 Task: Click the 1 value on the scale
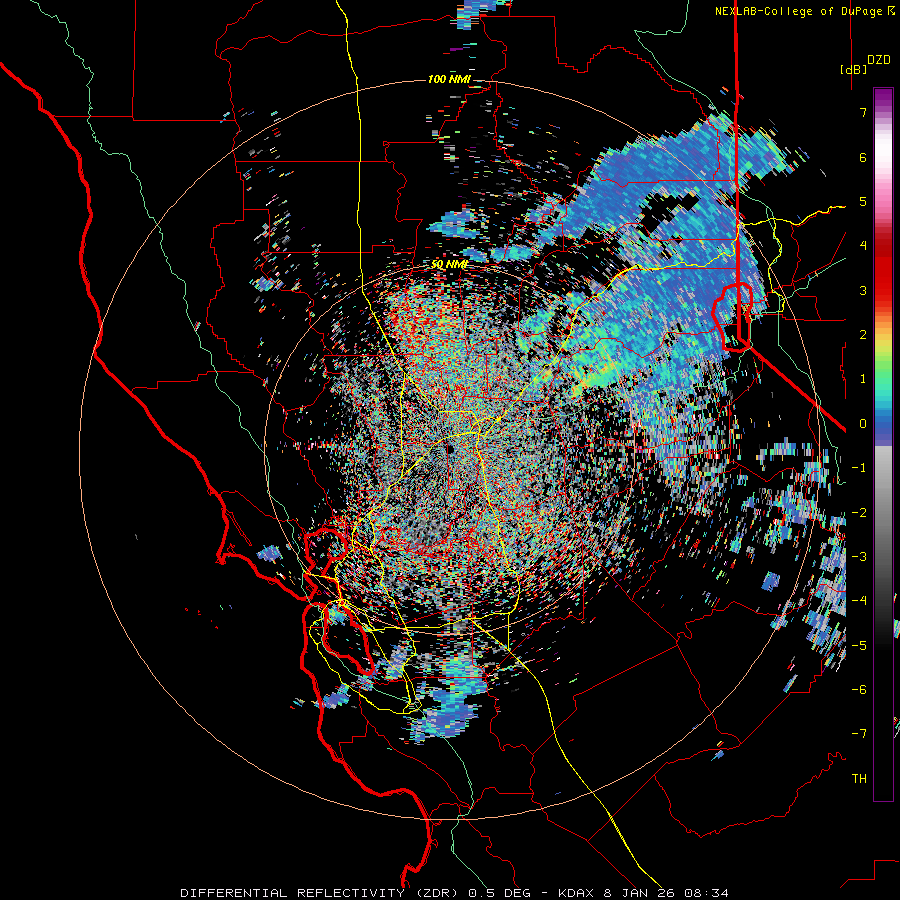click(x=863, y=379)
